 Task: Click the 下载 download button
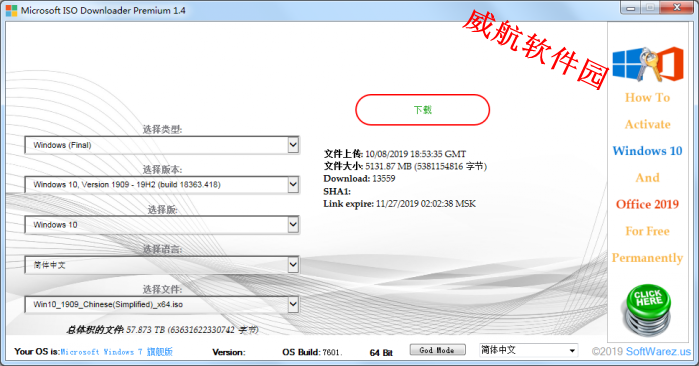click(422, 110)
